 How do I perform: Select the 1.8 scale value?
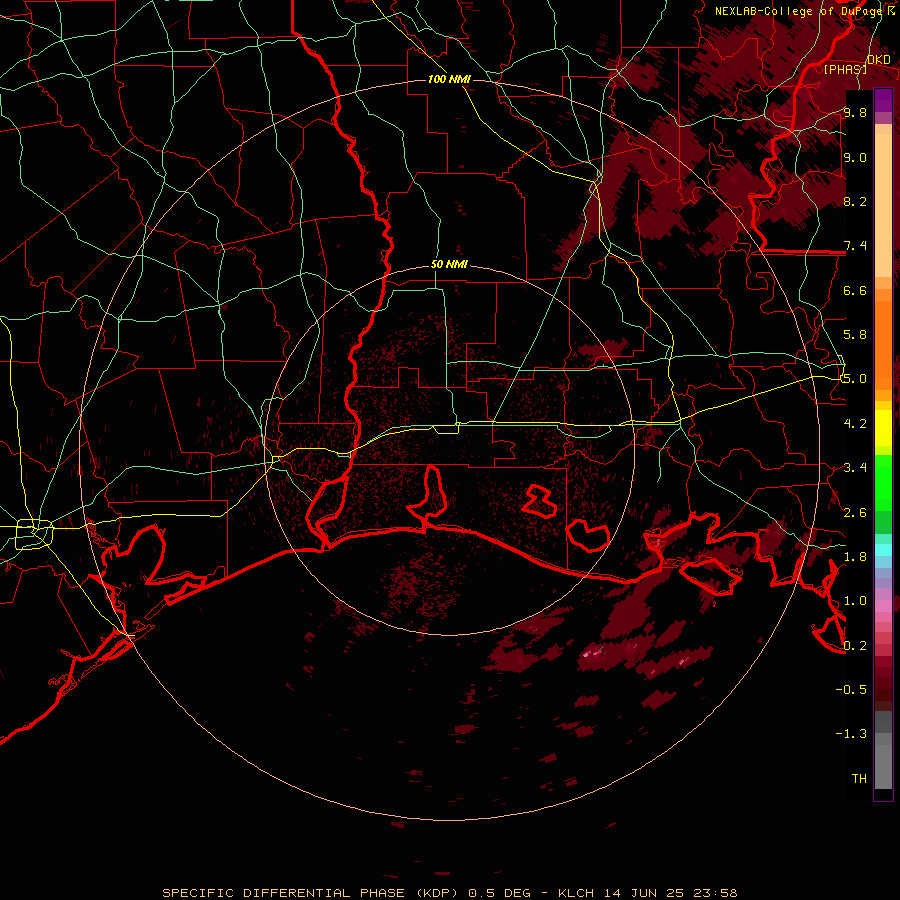(x=855, y=556)
